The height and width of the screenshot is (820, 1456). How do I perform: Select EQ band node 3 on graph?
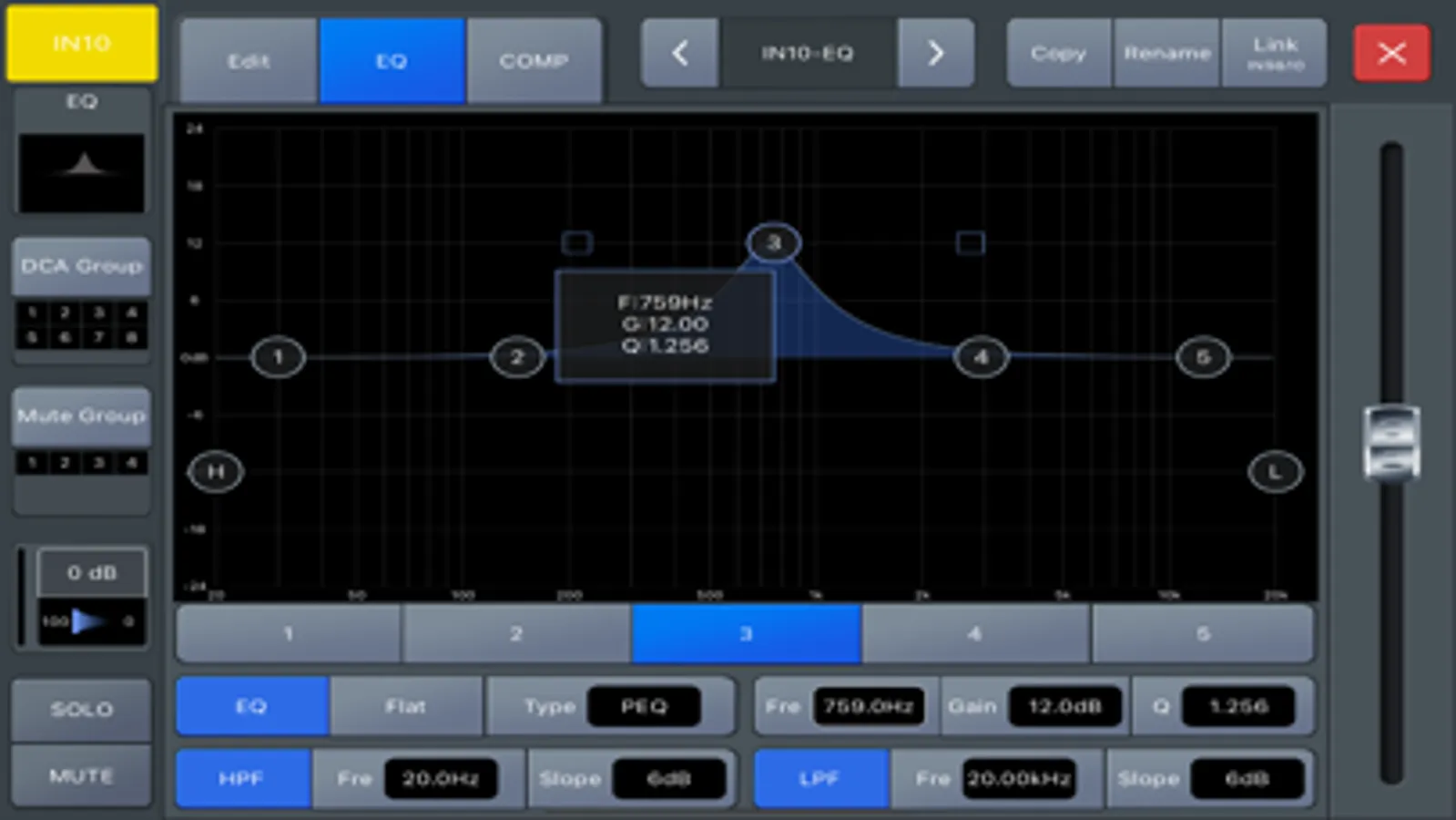point(773,243)
